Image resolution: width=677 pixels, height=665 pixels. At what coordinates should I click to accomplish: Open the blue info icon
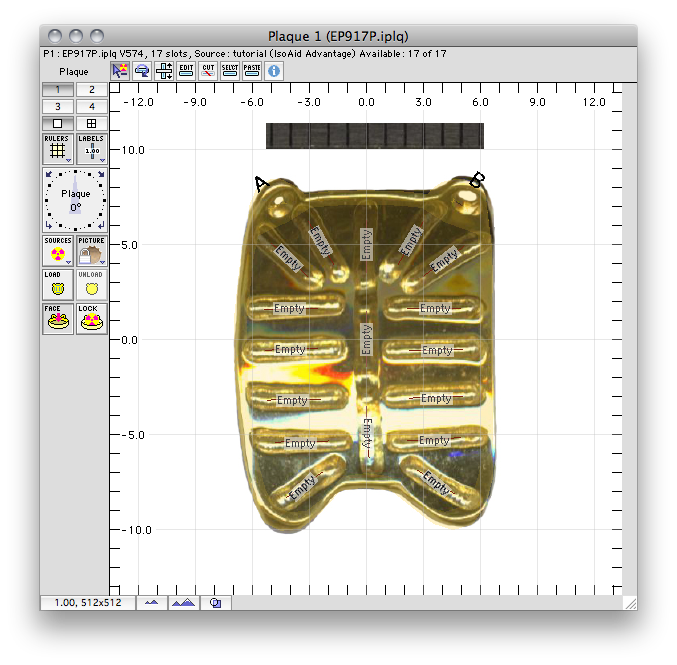274,71
